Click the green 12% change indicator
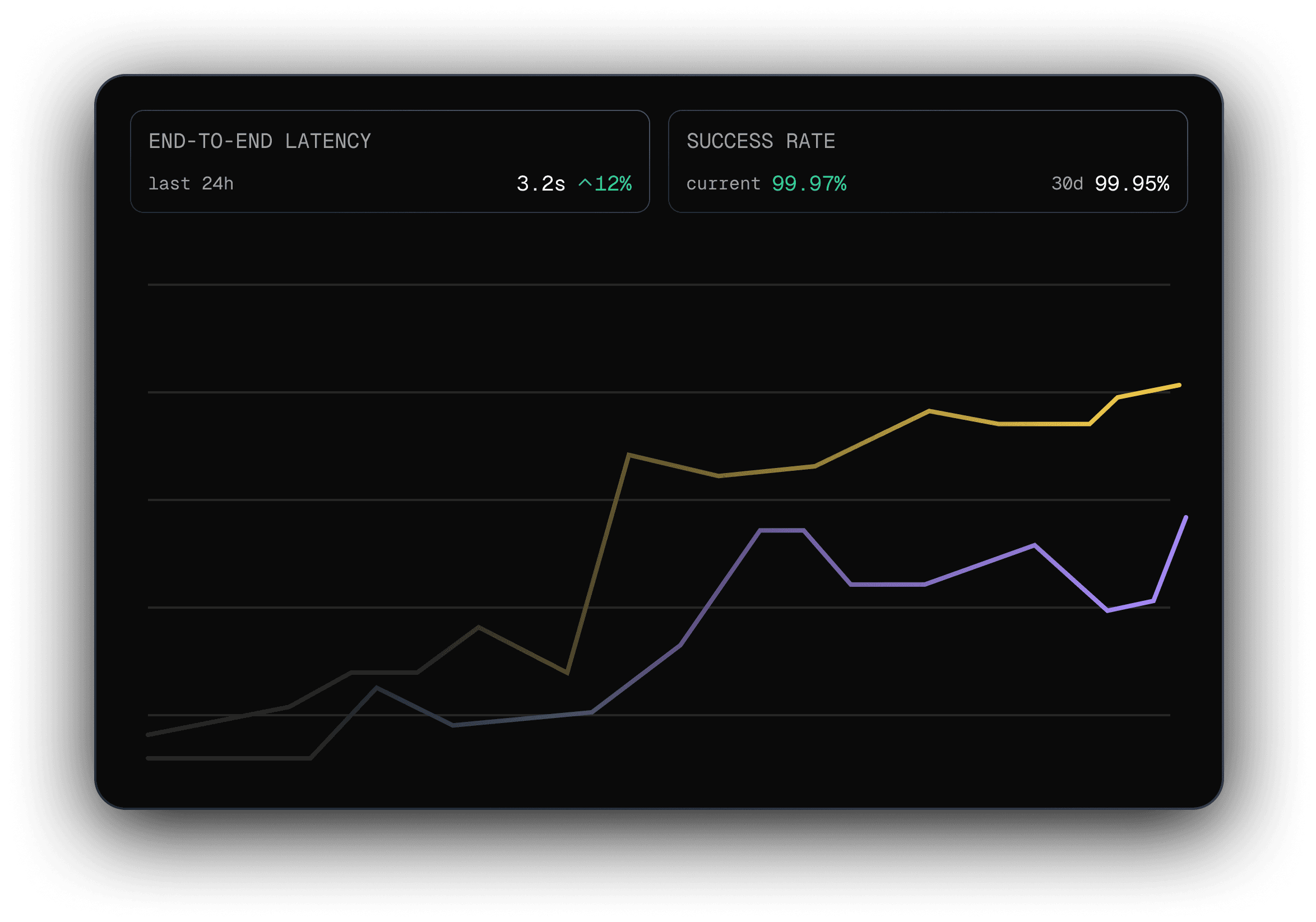 [x=613, y=184]
